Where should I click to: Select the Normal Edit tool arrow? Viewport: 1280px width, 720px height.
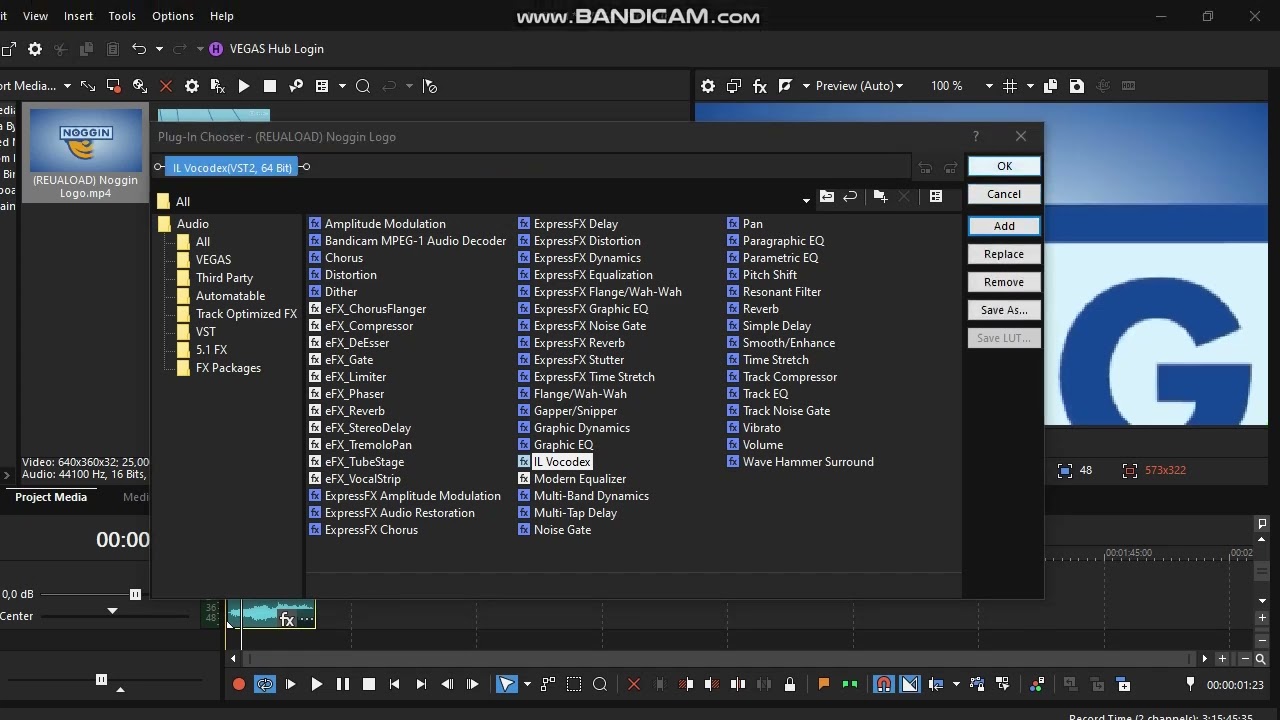tap(507, 684)
